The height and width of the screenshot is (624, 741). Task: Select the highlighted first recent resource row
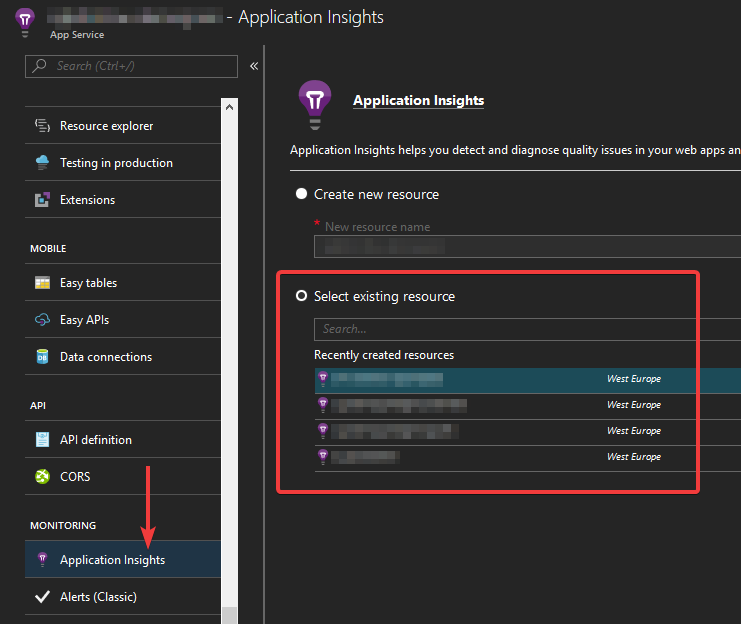tap(528, 381)
